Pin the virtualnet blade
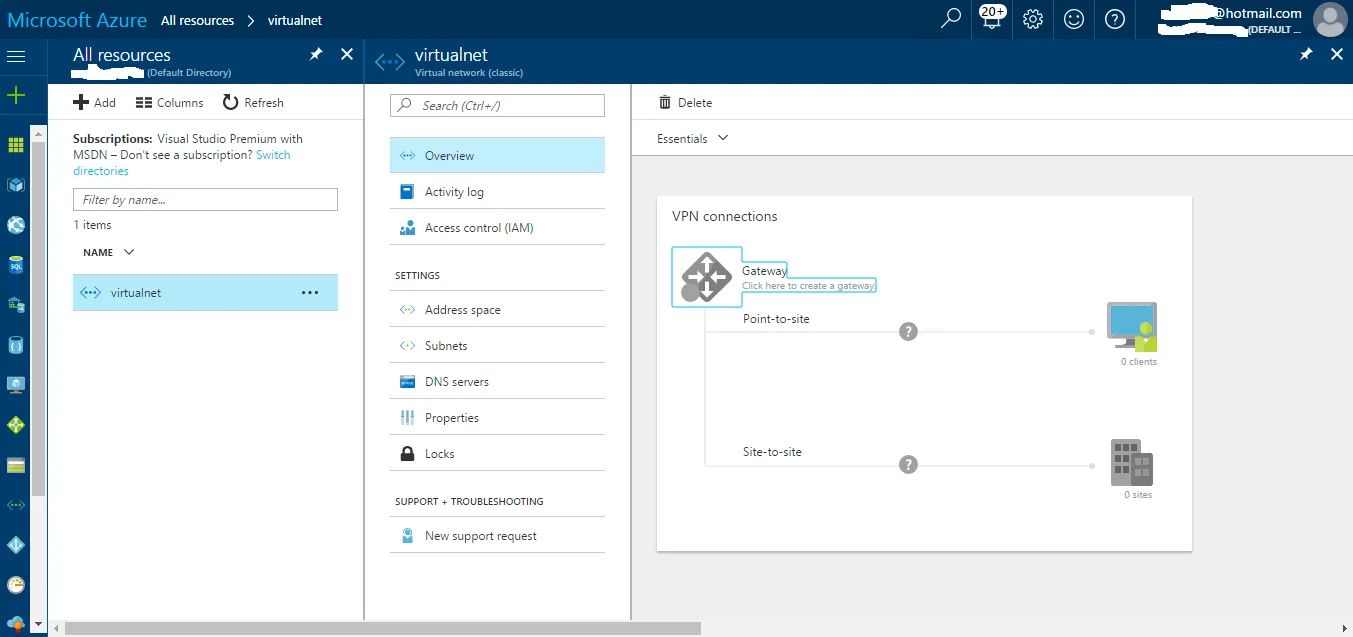This screenshot has height=637, width=1353. (x=1306, y=55)
